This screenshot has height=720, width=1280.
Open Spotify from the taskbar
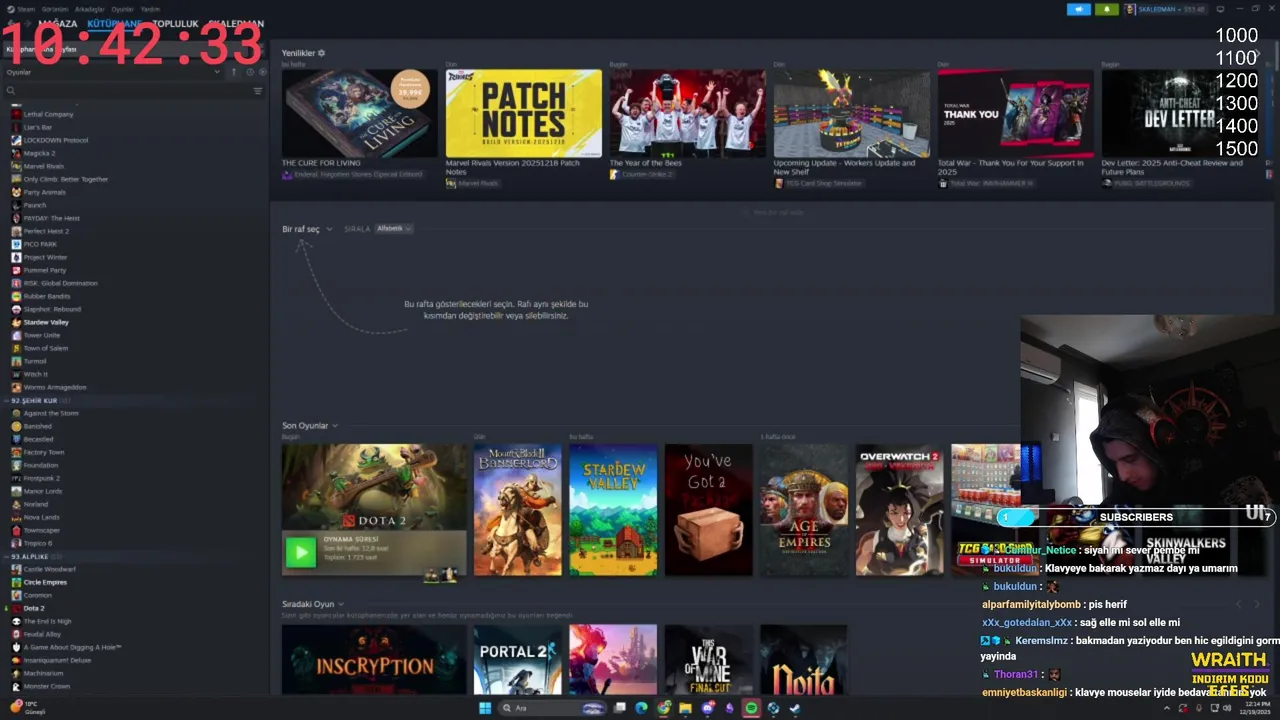751,708
